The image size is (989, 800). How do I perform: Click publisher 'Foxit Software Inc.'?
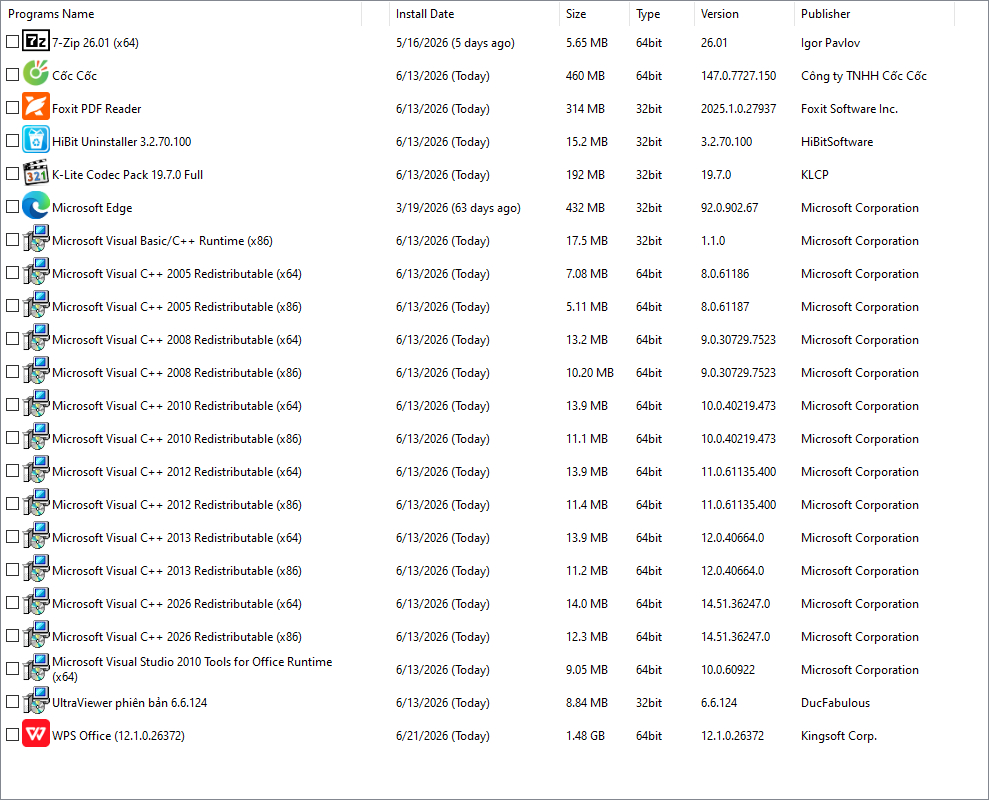click(x=849, y=109)
